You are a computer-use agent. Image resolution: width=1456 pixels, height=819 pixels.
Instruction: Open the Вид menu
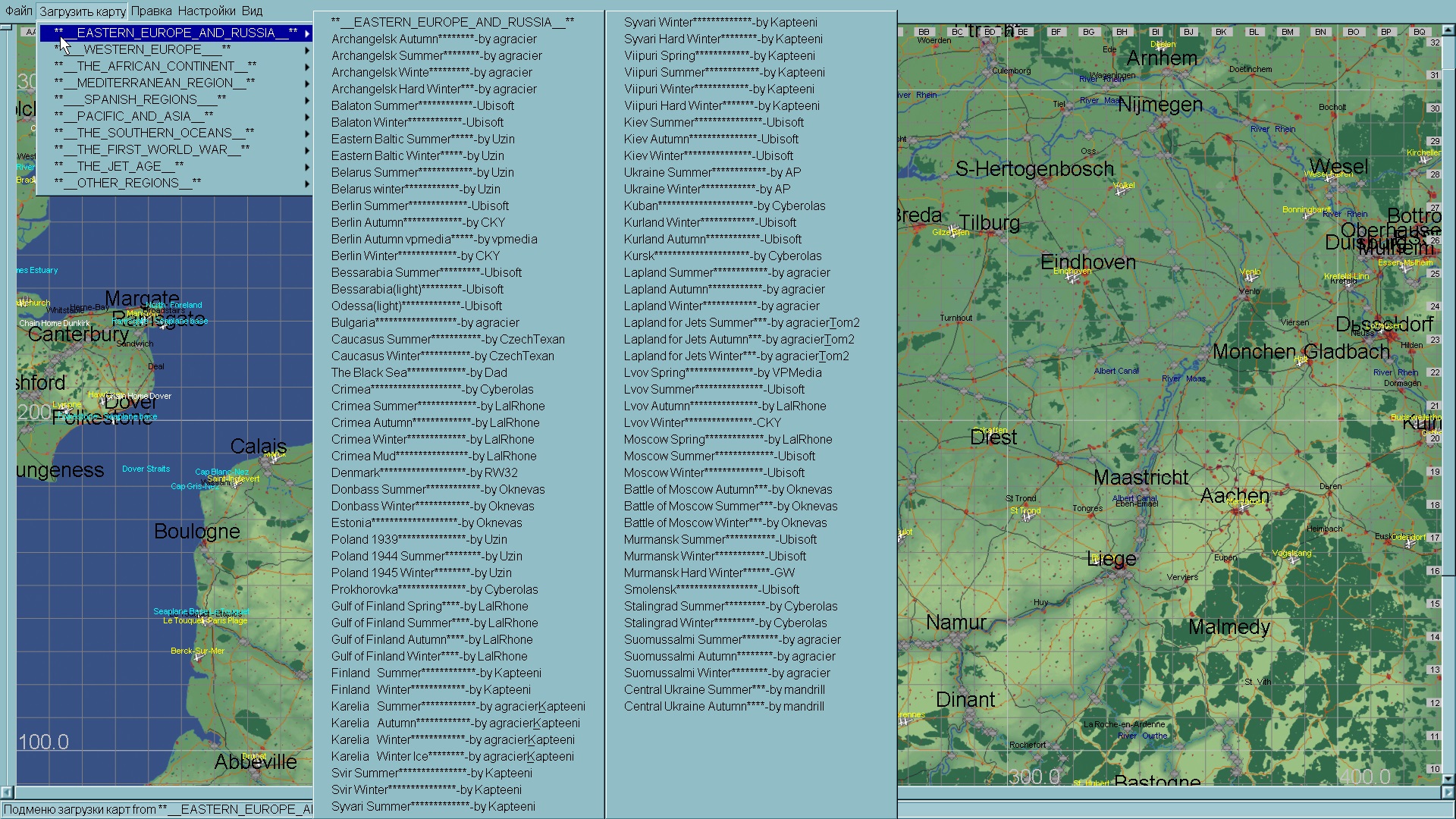tap(252, 11)
